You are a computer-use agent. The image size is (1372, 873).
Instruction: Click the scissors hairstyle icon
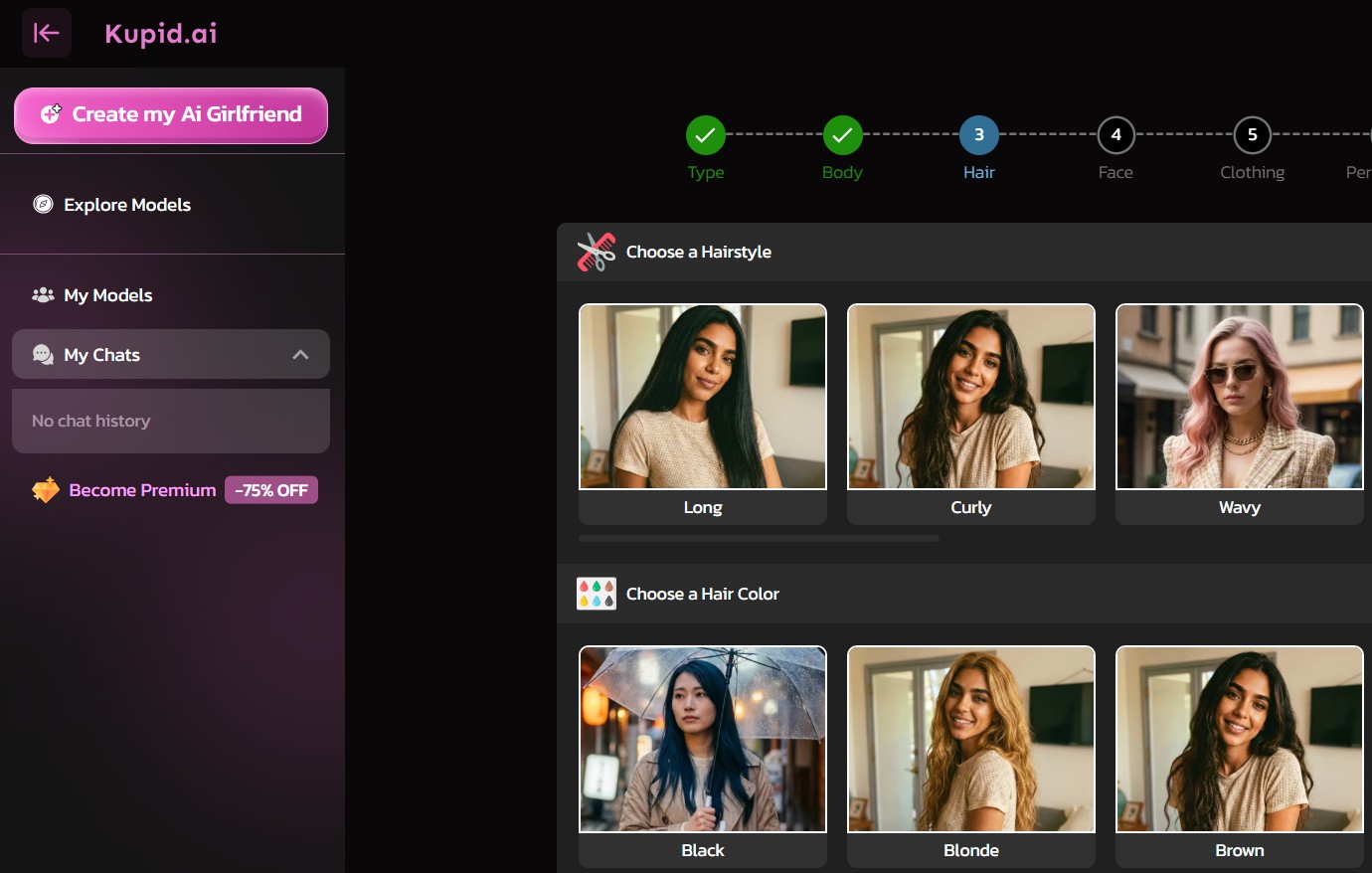click(596, 252)
